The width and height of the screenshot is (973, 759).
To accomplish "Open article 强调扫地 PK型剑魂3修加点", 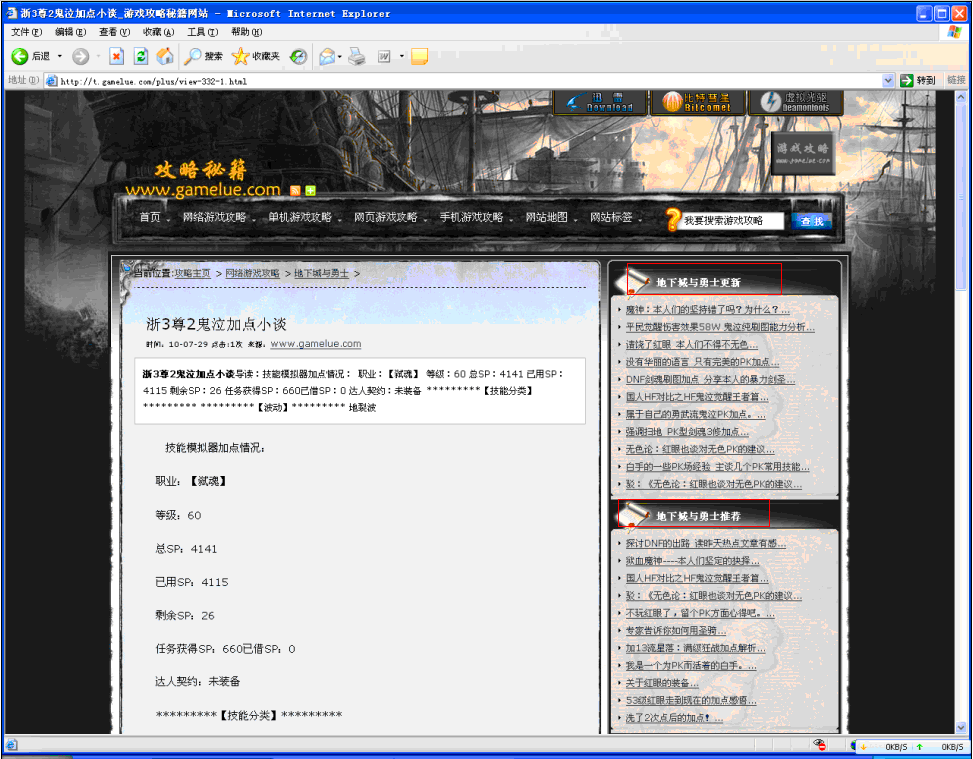I will click(687, 432).
